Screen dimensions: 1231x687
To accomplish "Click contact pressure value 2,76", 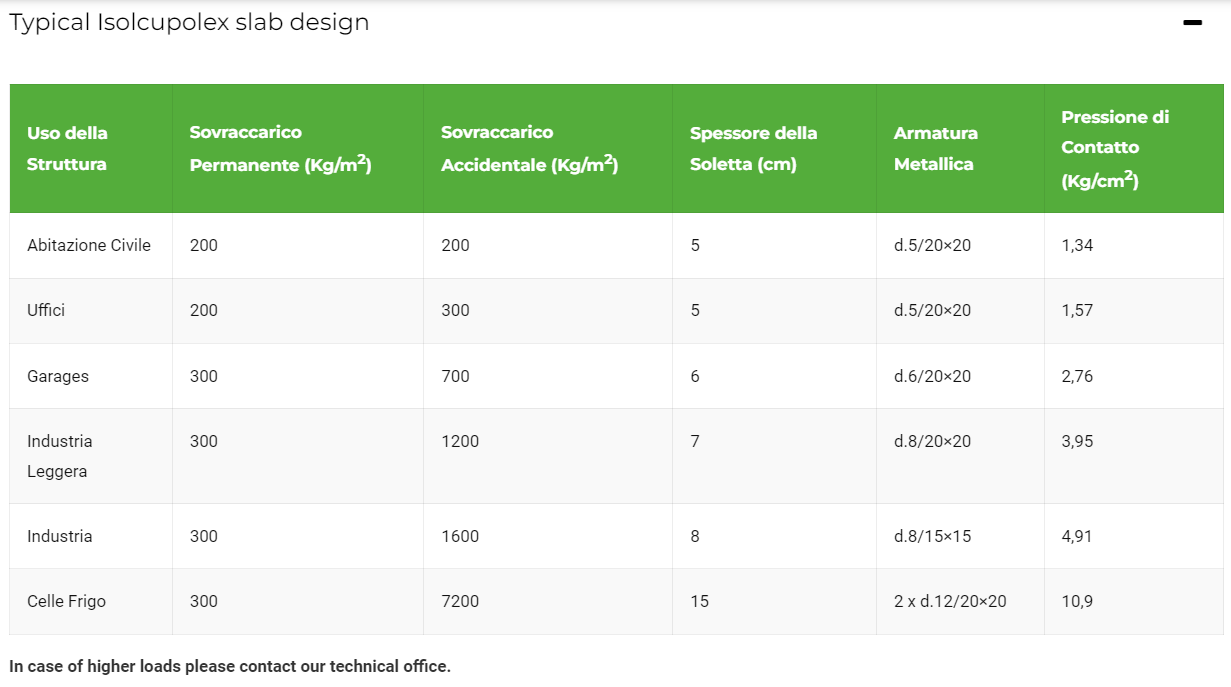I will pyautogui.click(x=1134, y=376).
